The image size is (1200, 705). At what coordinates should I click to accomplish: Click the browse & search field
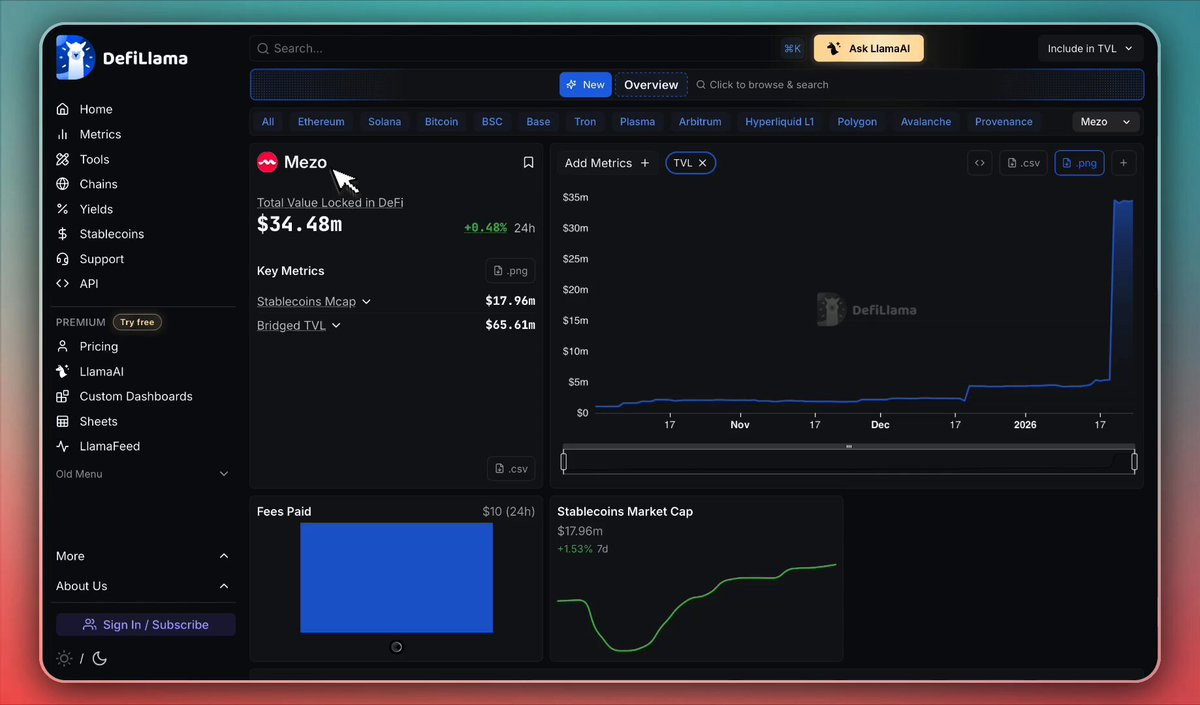[762, 85]
